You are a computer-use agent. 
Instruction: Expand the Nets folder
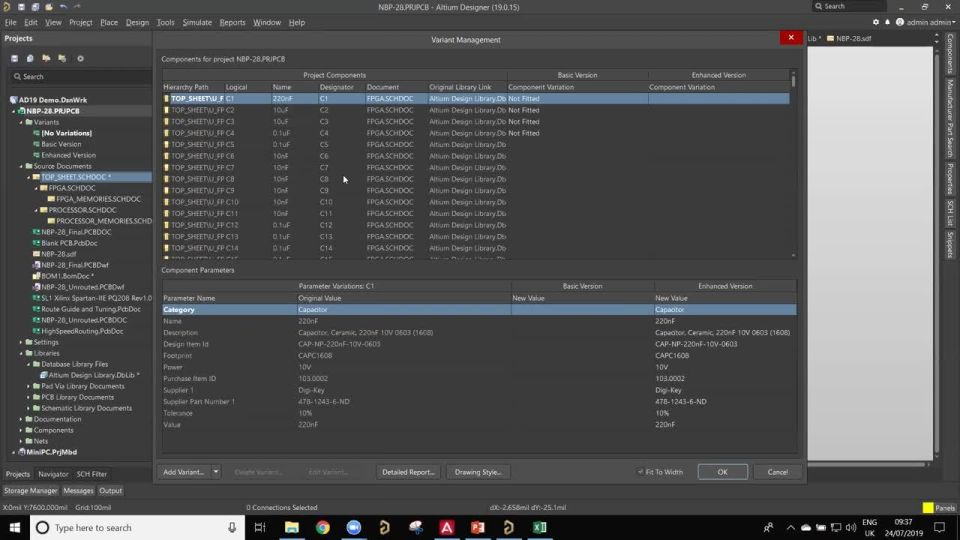pos(21,441)
